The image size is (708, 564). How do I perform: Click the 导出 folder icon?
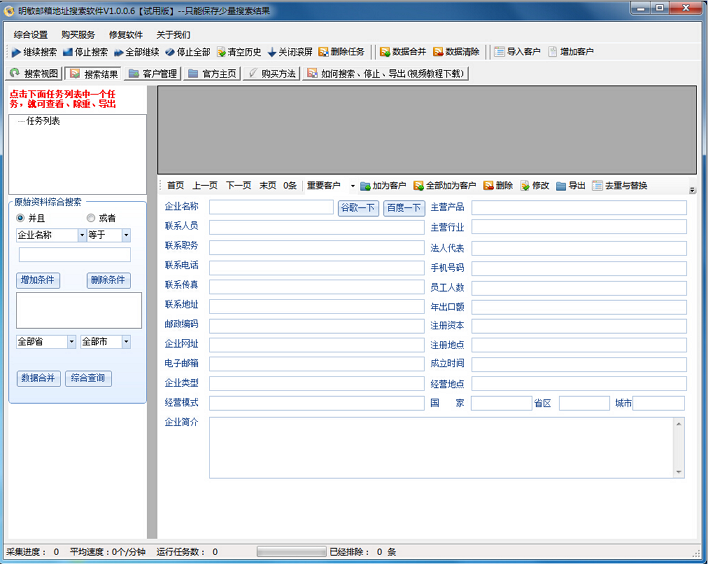coord(561,186)
